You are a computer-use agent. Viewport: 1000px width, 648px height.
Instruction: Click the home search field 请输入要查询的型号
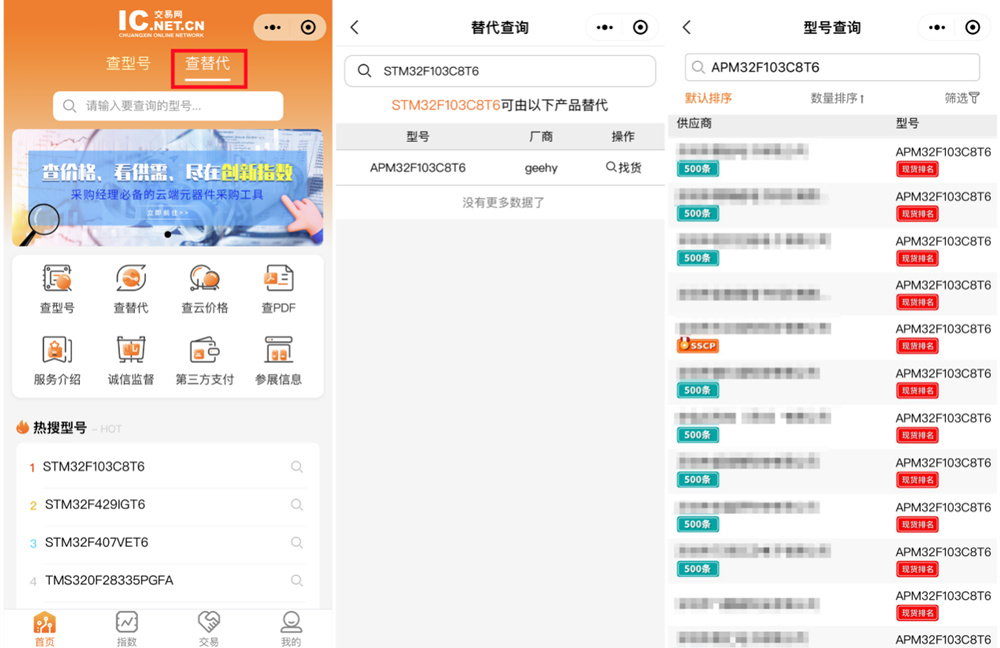168,106
